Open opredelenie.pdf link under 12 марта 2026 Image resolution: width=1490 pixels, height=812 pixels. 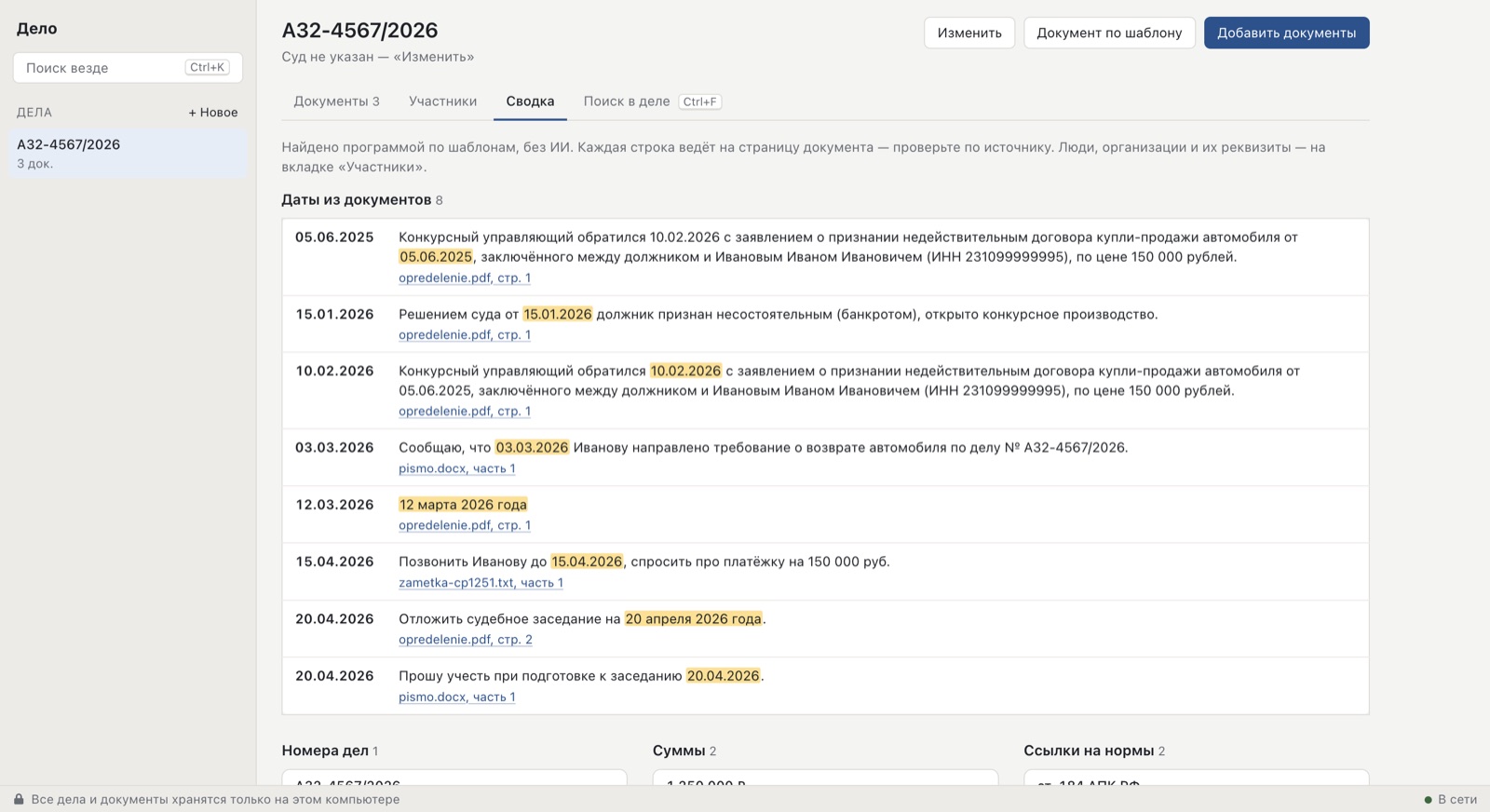pyautogui.click(x=465, y=525)
